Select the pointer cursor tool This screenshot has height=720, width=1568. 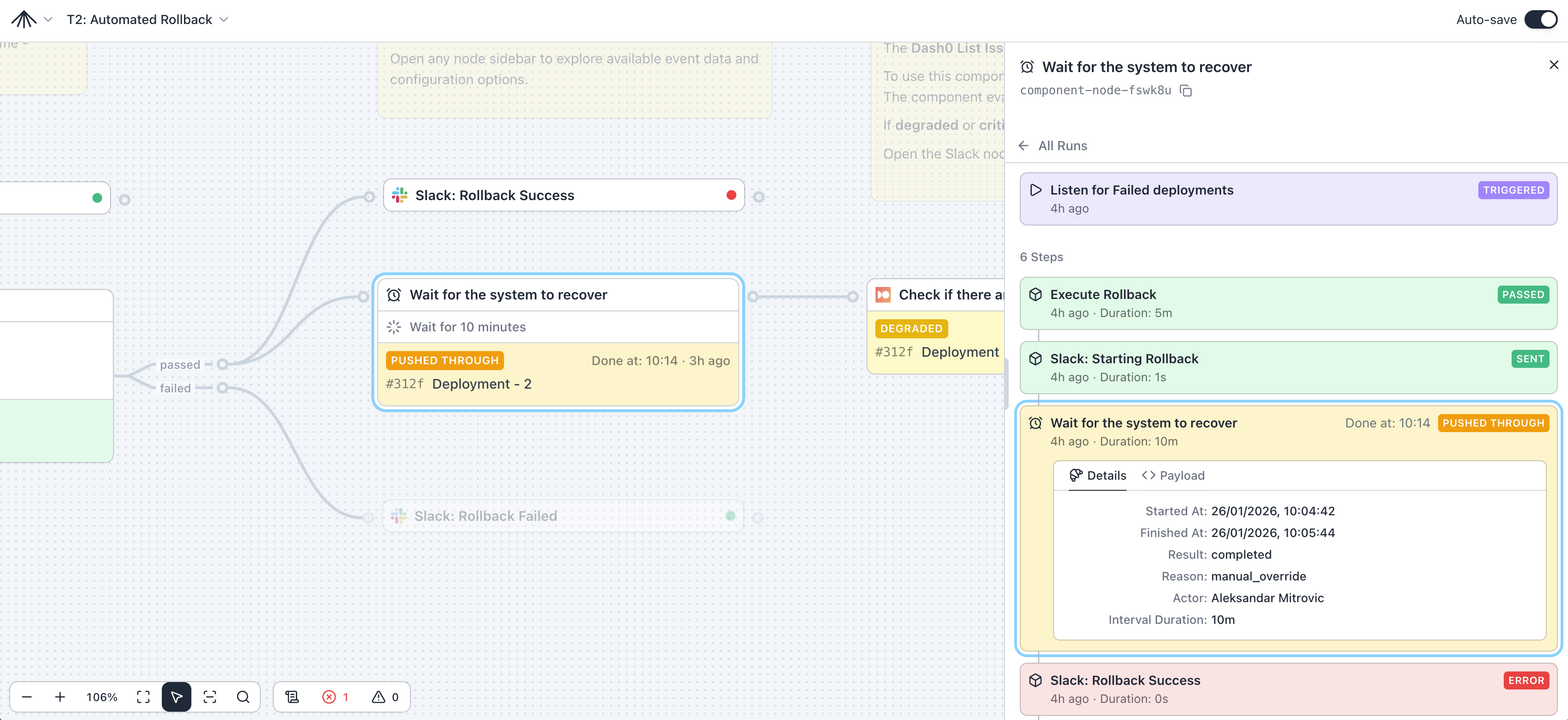tap(177, 697)
